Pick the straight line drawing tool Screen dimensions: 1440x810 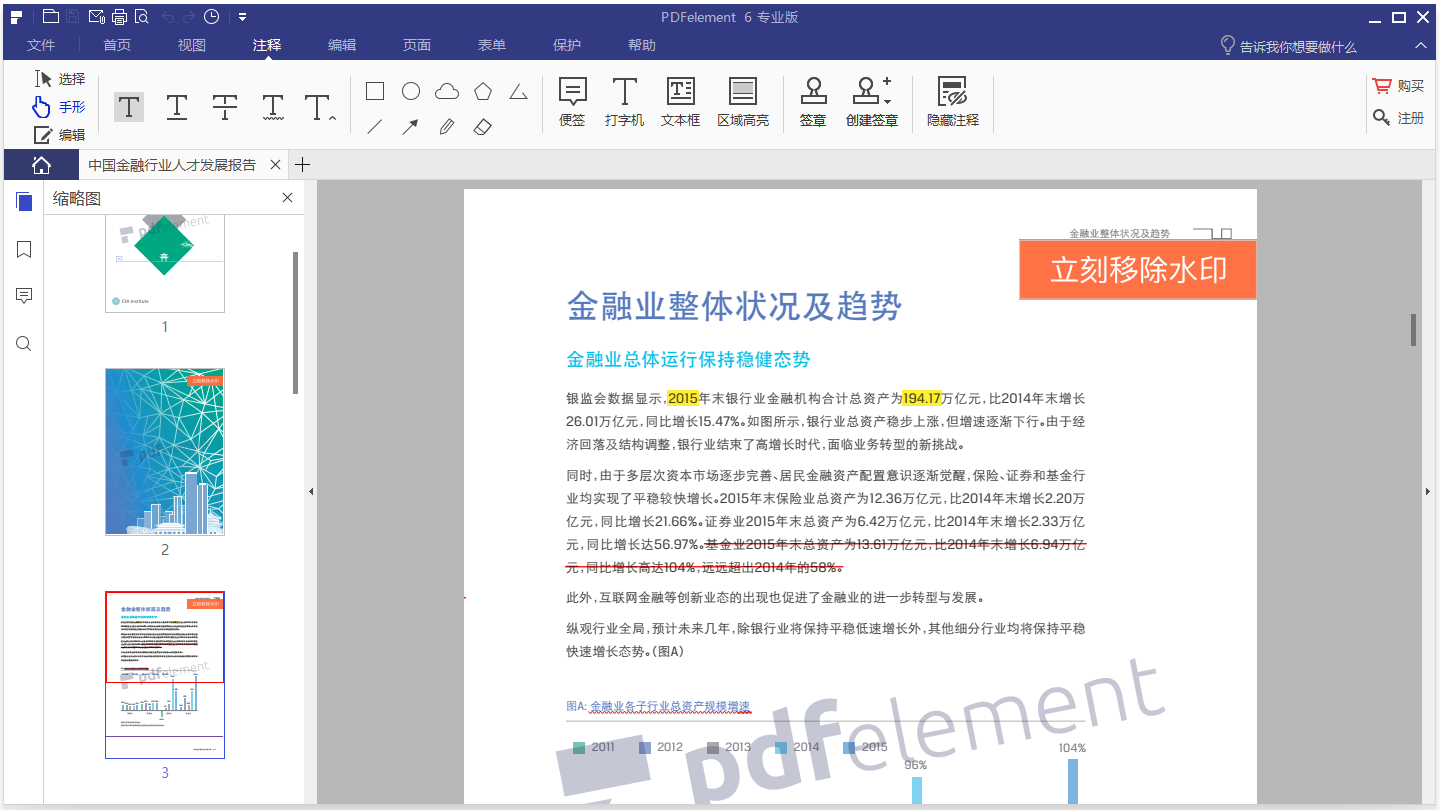coord(375,127)
